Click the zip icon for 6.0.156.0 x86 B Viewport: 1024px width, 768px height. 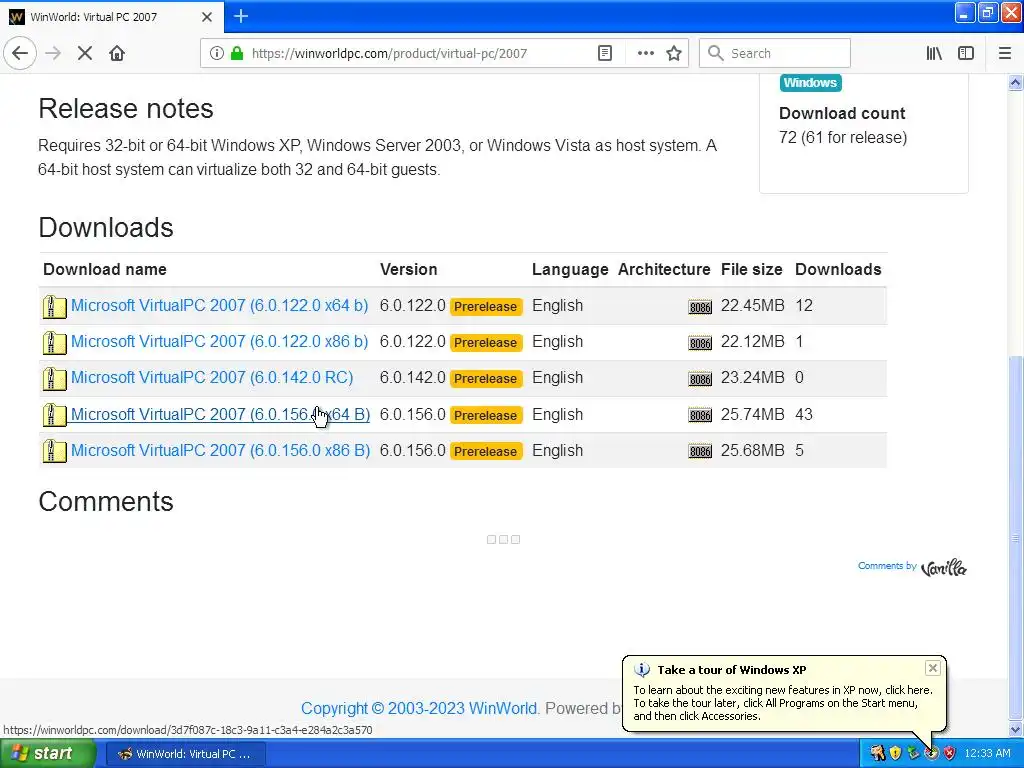pyautogui.click(x=54, y=451)
